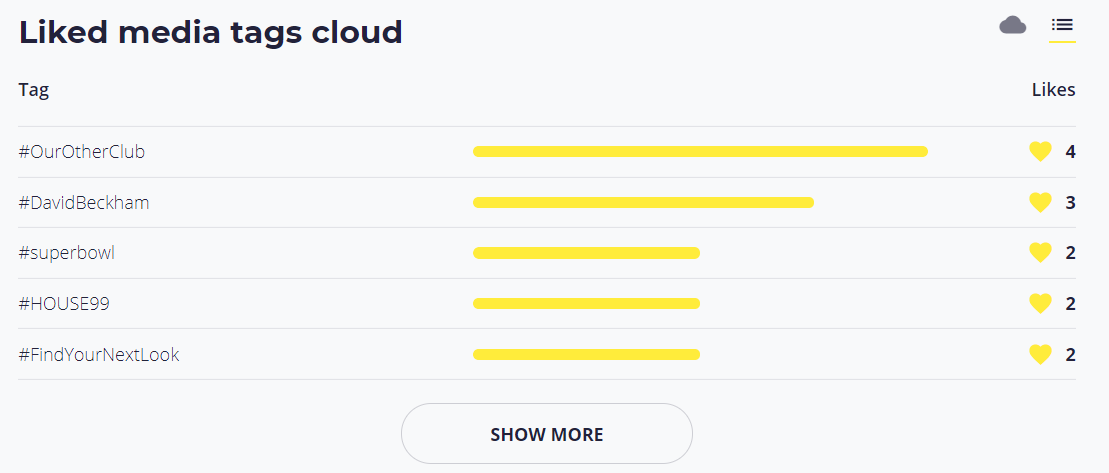Click the #superbowl yellow likes bar

(586, 253)
